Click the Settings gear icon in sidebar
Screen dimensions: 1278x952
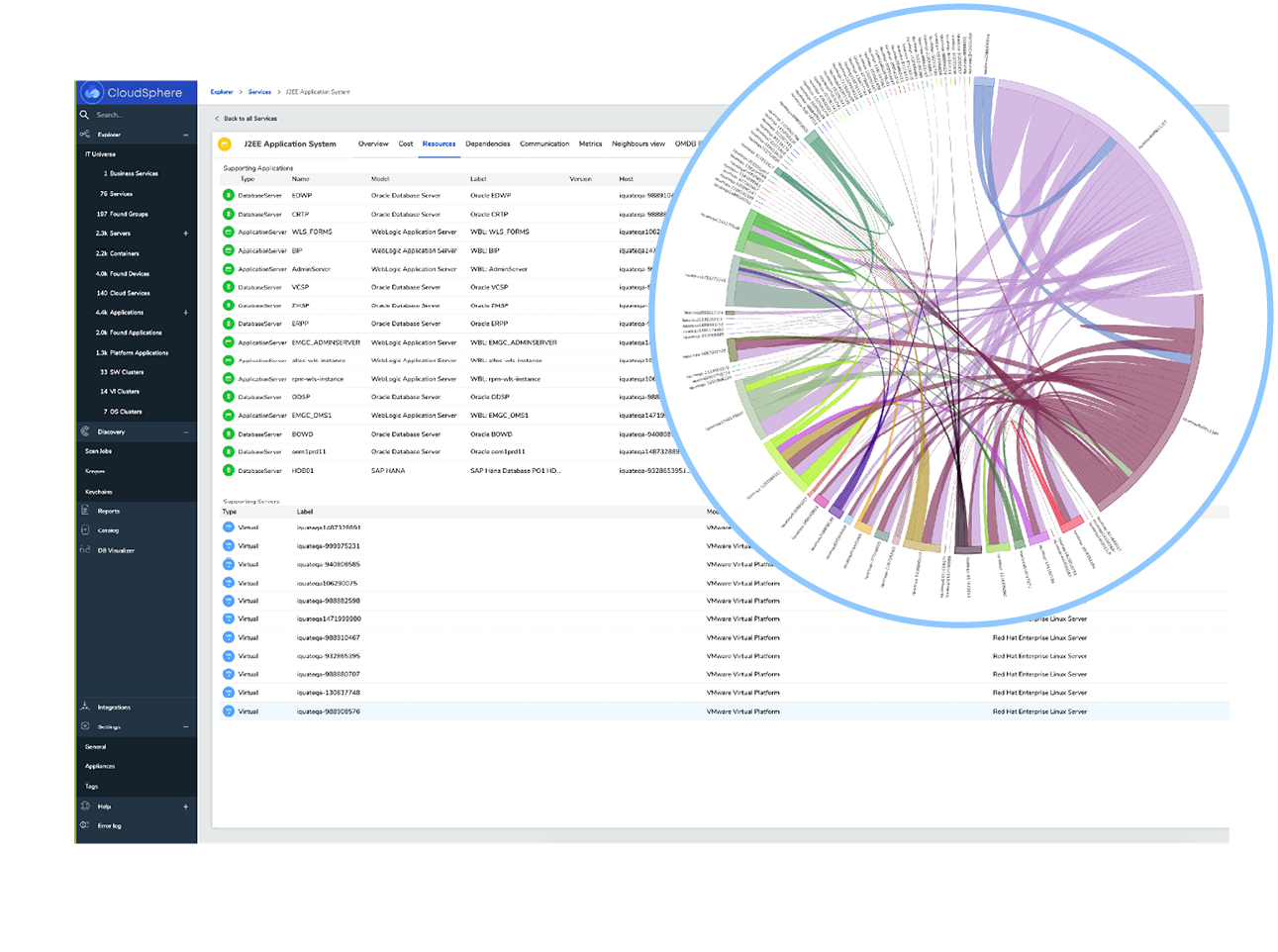[85, 726]
